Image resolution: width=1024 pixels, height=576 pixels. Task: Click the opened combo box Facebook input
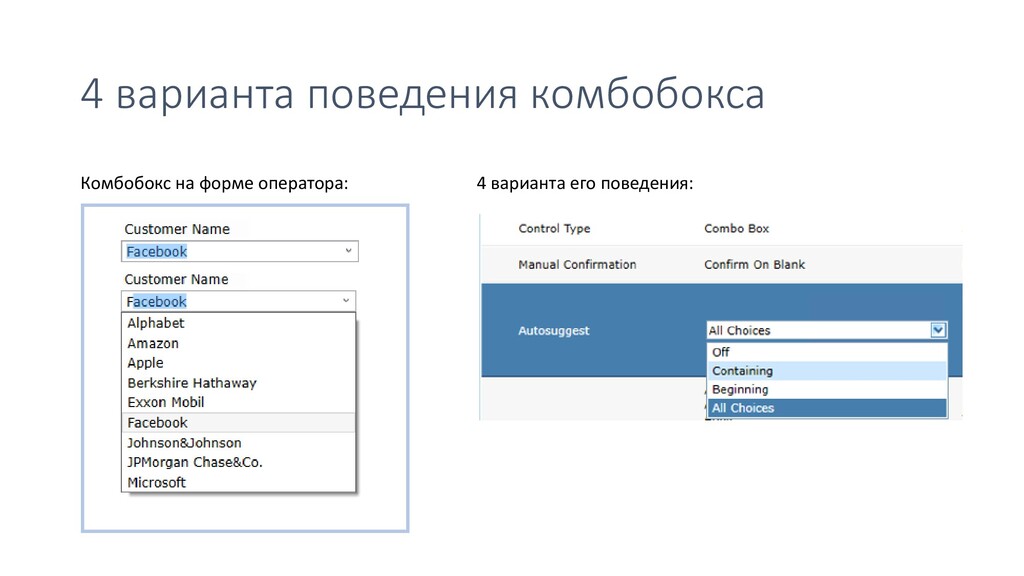(238, 301)
